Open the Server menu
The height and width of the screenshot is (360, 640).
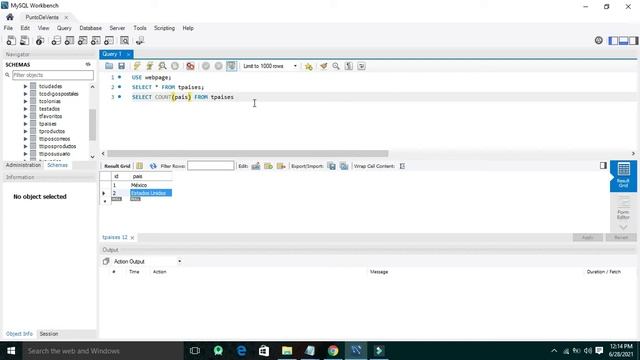click(117, 28)
